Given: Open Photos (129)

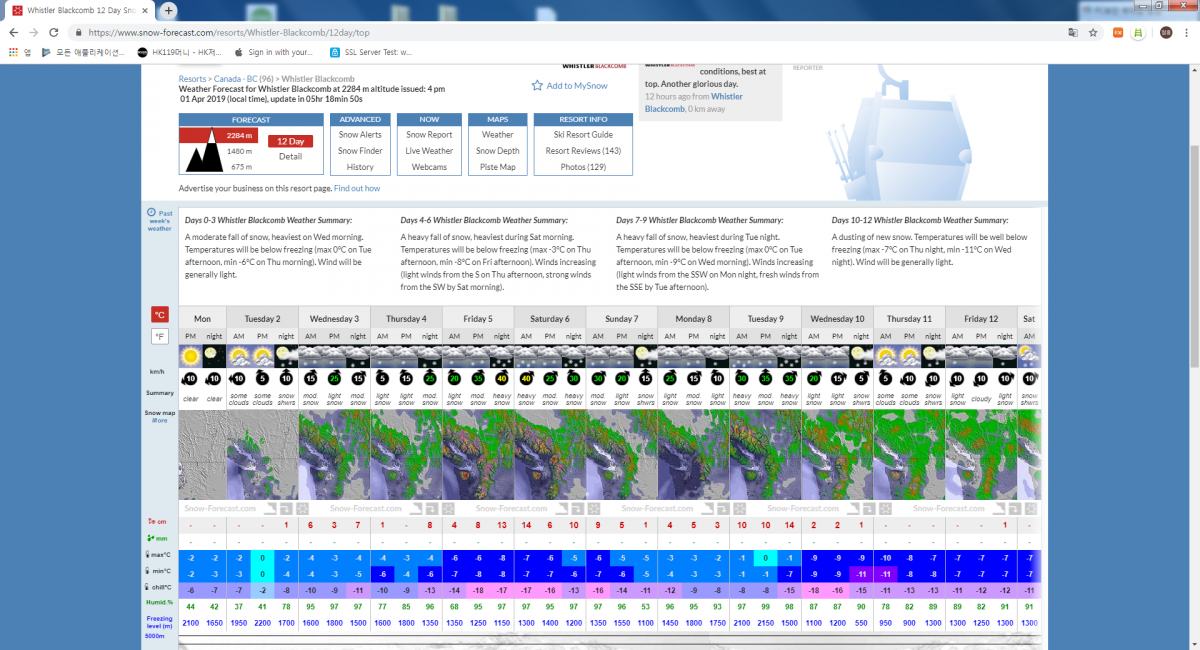Looking at the screenshot, I should tap(584, 167).
